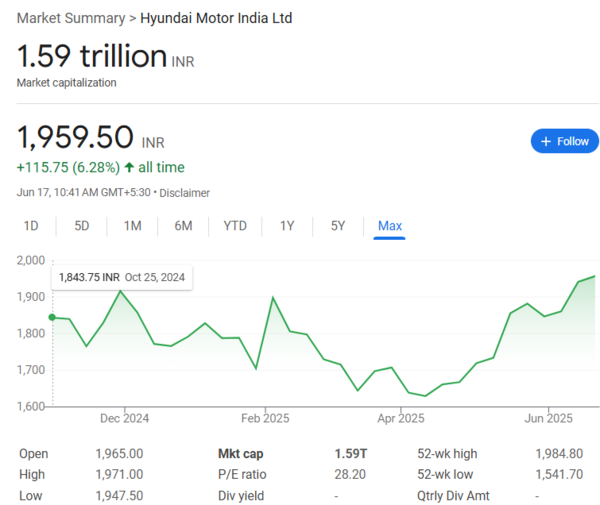Click the 1.59T market cap value
The image size is (600, 505).
pyautogui.click(x=351, y=454)
